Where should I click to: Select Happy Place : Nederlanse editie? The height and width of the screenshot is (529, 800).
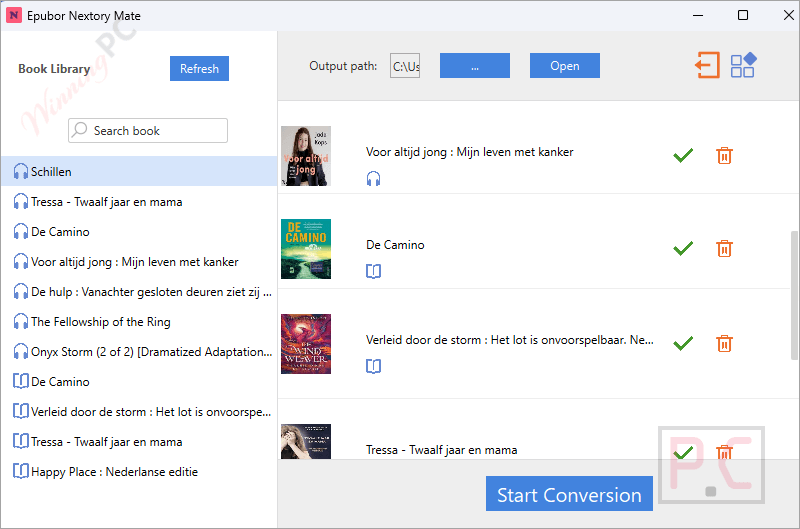click(139, 472)
